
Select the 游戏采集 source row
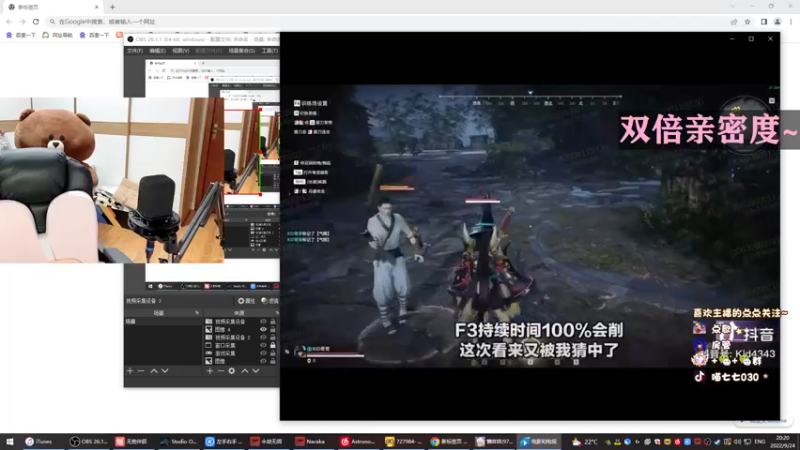[241, 353]
